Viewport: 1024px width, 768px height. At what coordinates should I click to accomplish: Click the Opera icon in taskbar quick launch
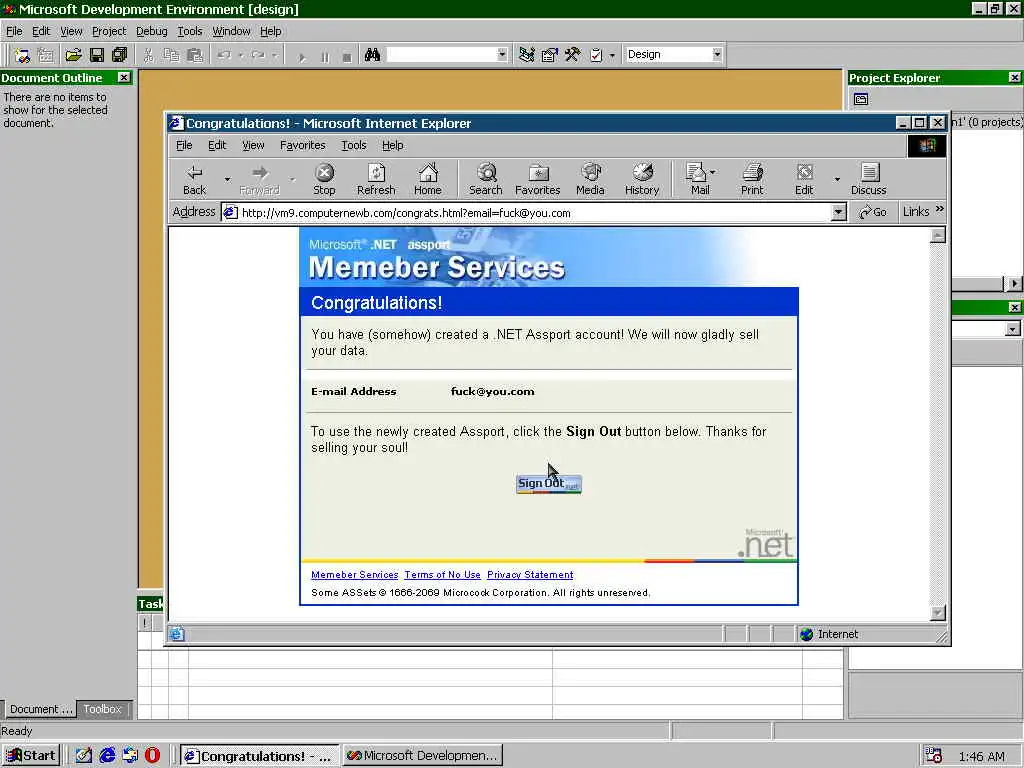pyautogui.click(x=152, y=755)
